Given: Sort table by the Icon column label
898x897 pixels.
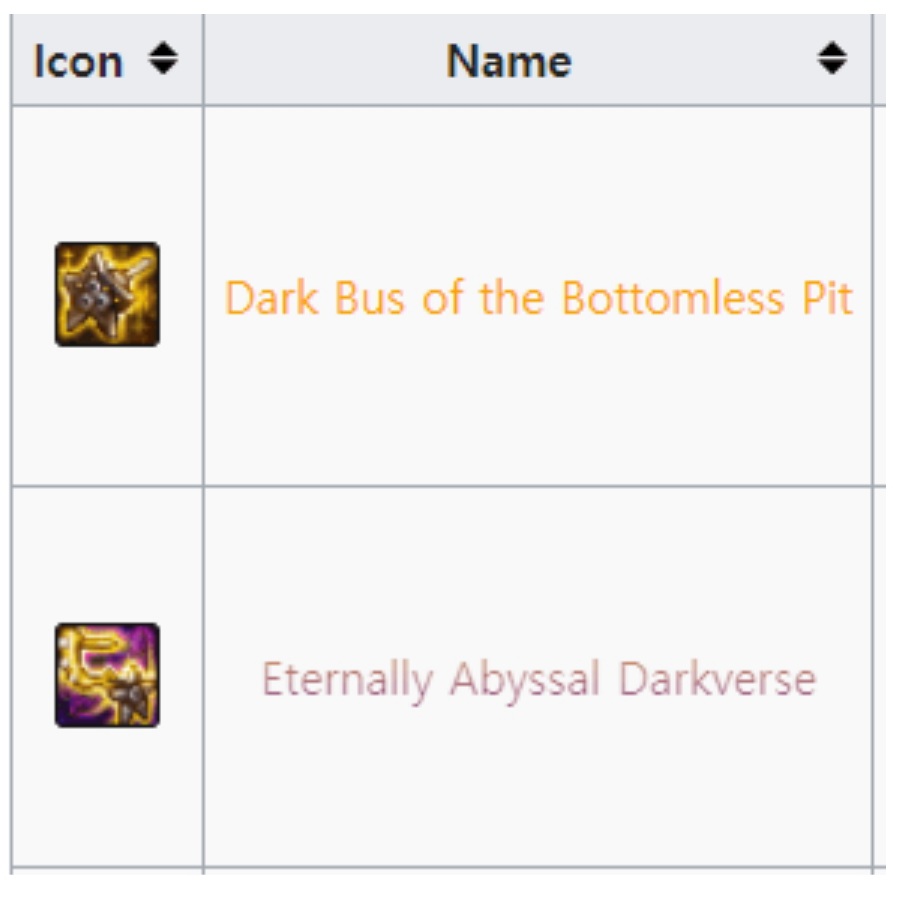Looking at the screenshot, I should pyautogui.click(x=78, y=61).
